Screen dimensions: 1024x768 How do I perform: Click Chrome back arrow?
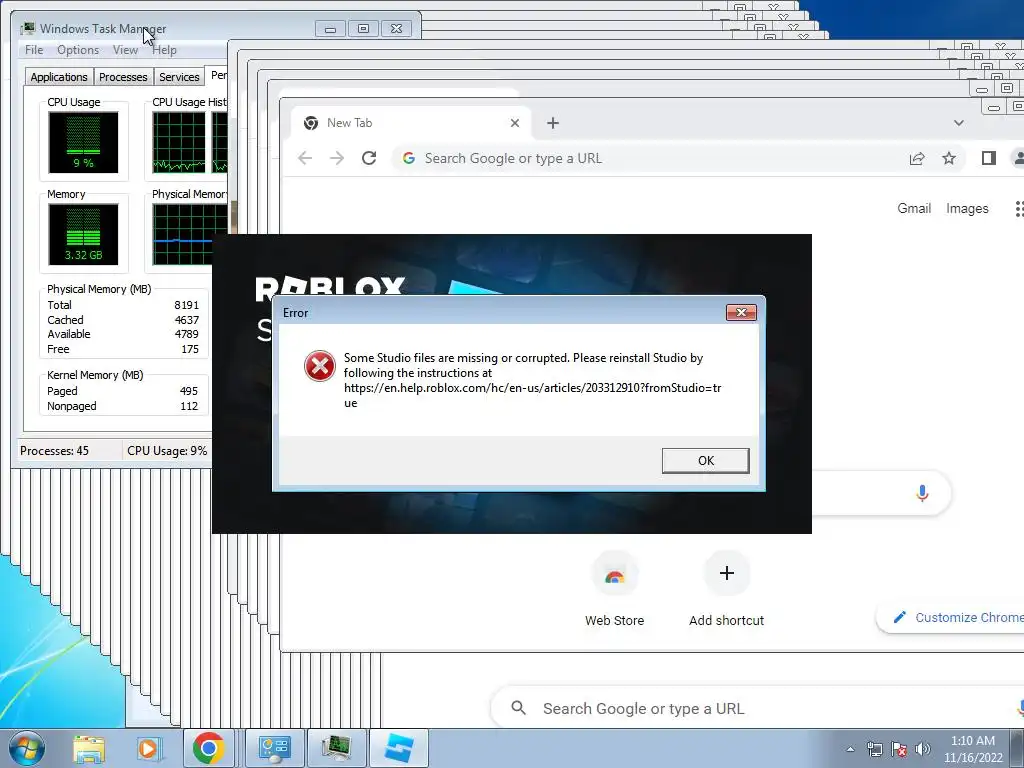coord(305,158)
